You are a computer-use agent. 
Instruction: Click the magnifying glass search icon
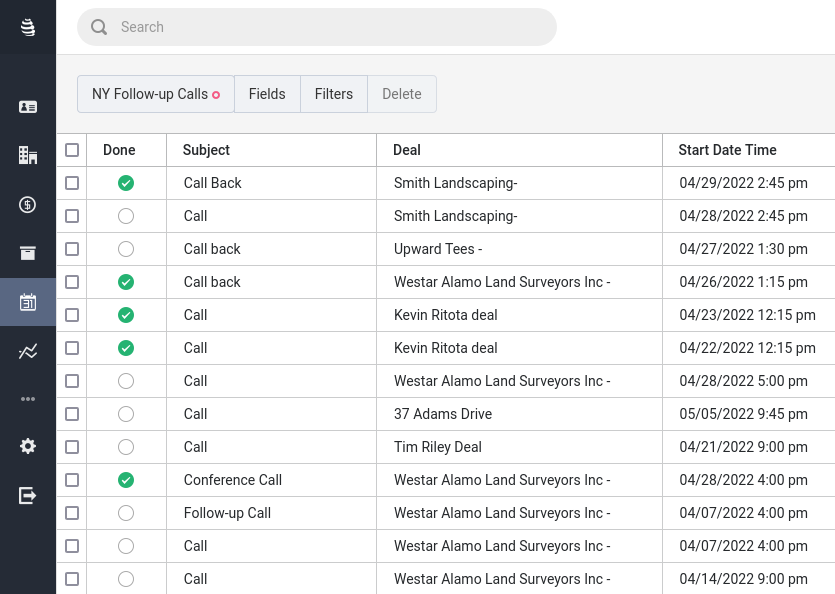click(99, 27)
